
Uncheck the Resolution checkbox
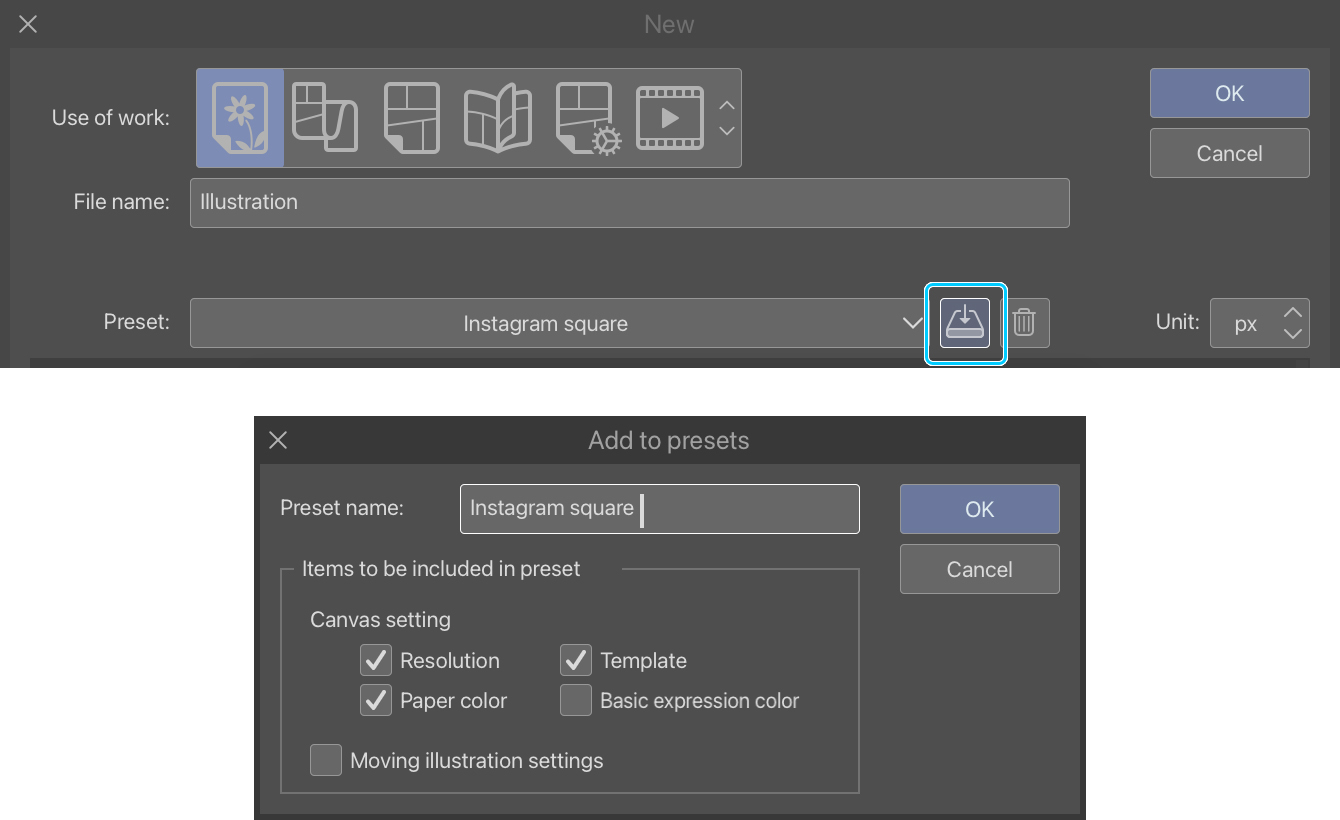pyautogui.click(x=376, y=661)
